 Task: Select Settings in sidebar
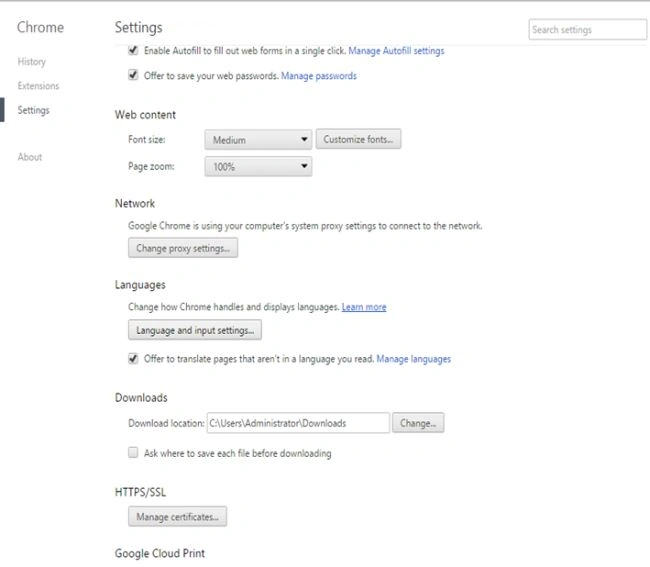(34, 110)
